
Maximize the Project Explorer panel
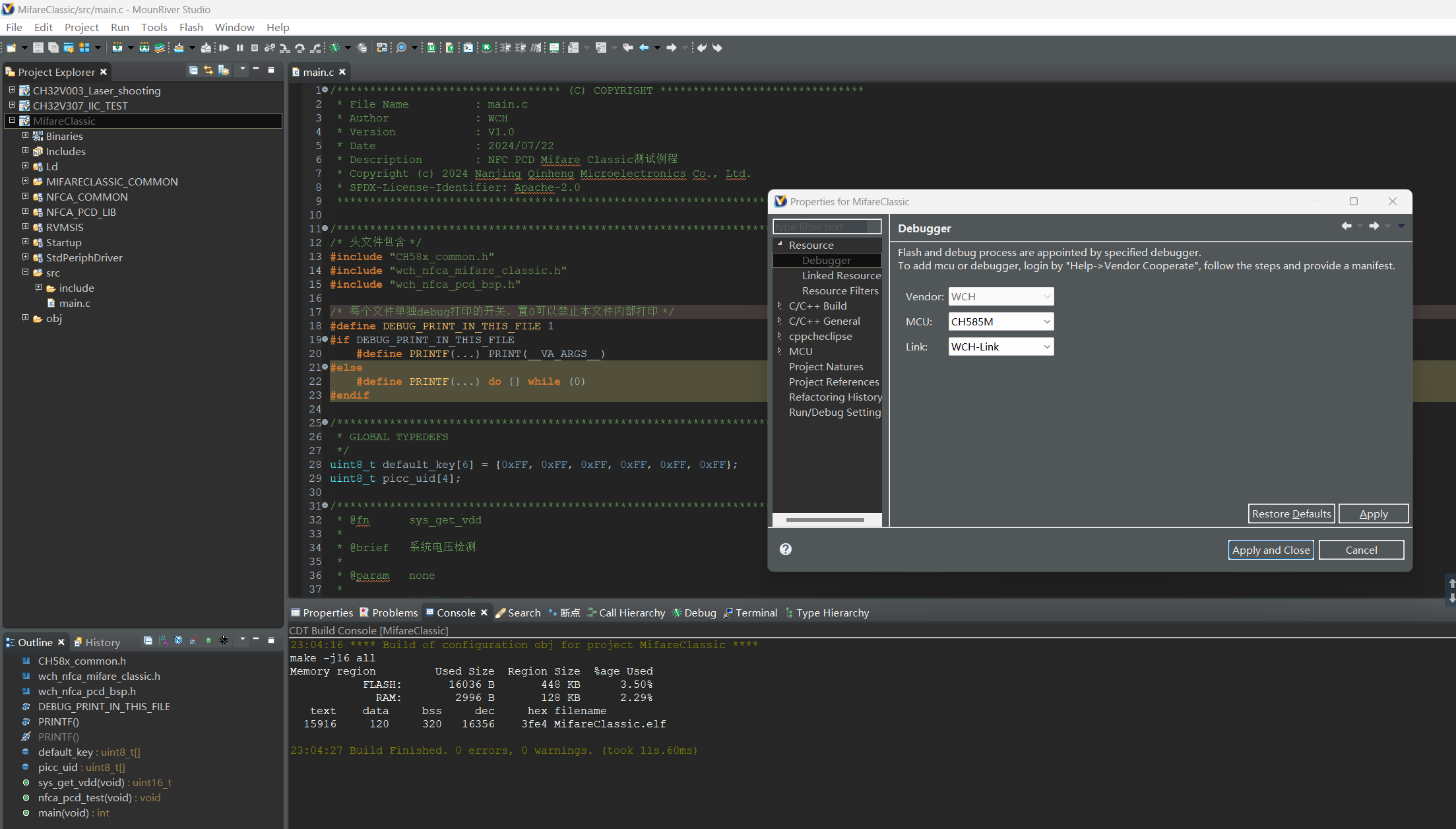[x=271, y=69]
